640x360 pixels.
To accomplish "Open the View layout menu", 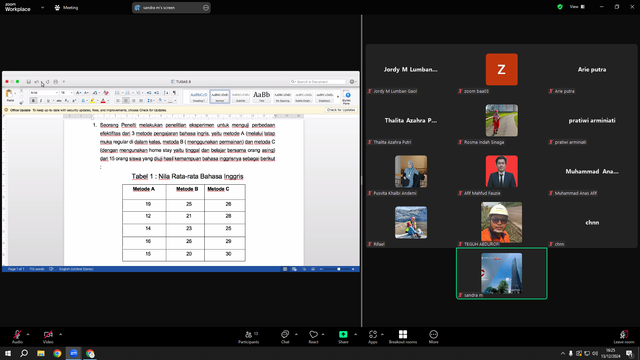I will point(577,7).
